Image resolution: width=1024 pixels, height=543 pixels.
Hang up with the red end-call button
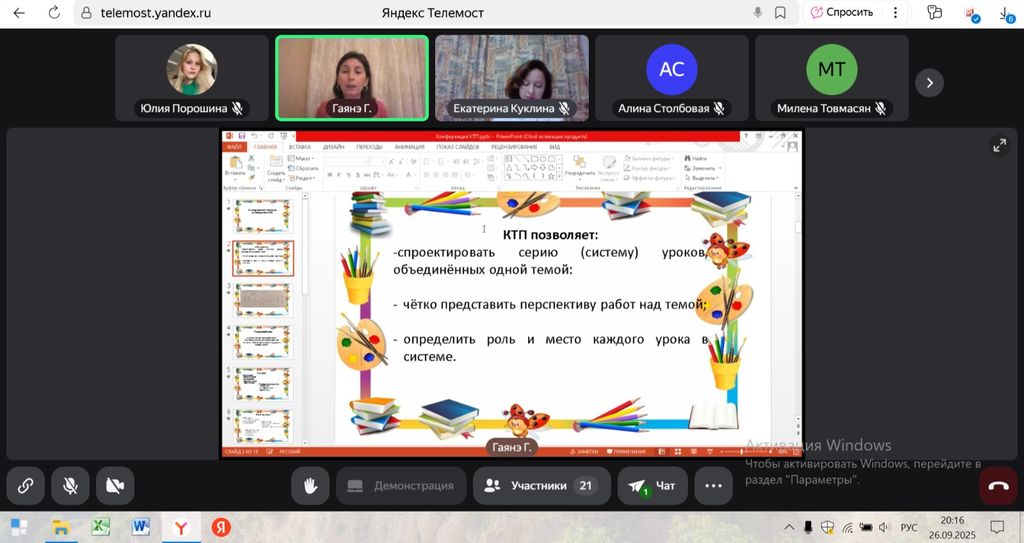(997, 486)
